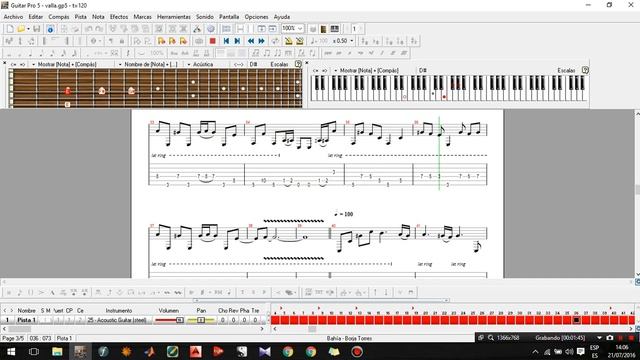
Task: Close the fretboard panel with its x
Action: (4, 63)
